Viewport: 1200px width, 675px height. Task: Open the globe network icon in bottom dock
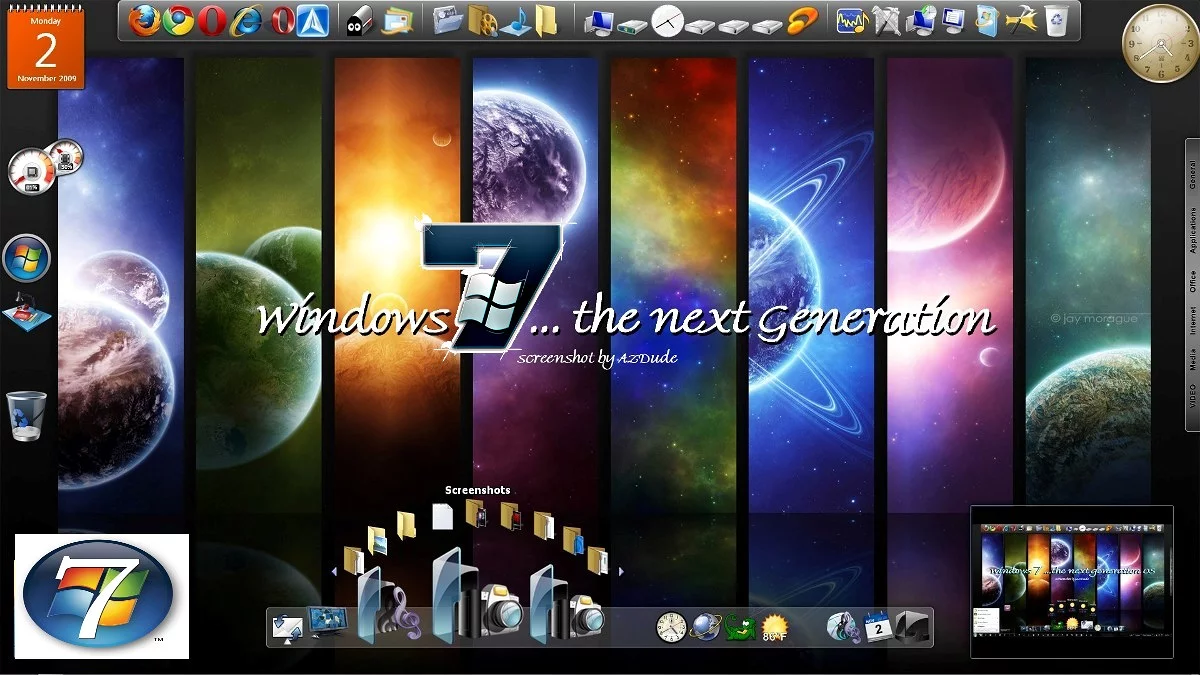pyautogui.click(x=706, y=627)
